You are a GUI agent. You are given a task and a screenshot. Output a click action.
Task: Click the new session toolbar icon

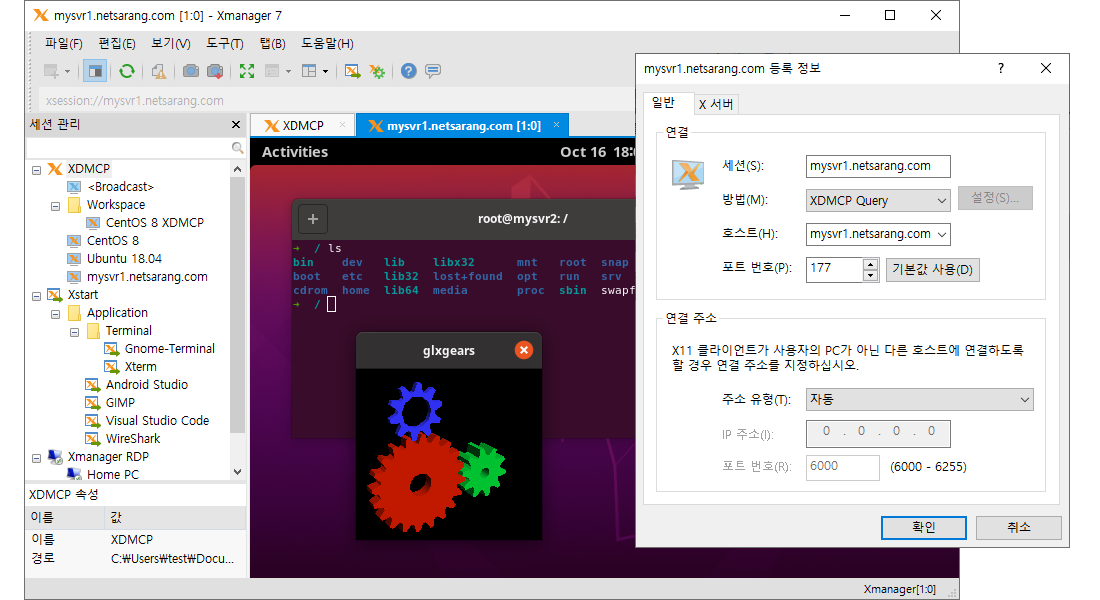(51, 71)
